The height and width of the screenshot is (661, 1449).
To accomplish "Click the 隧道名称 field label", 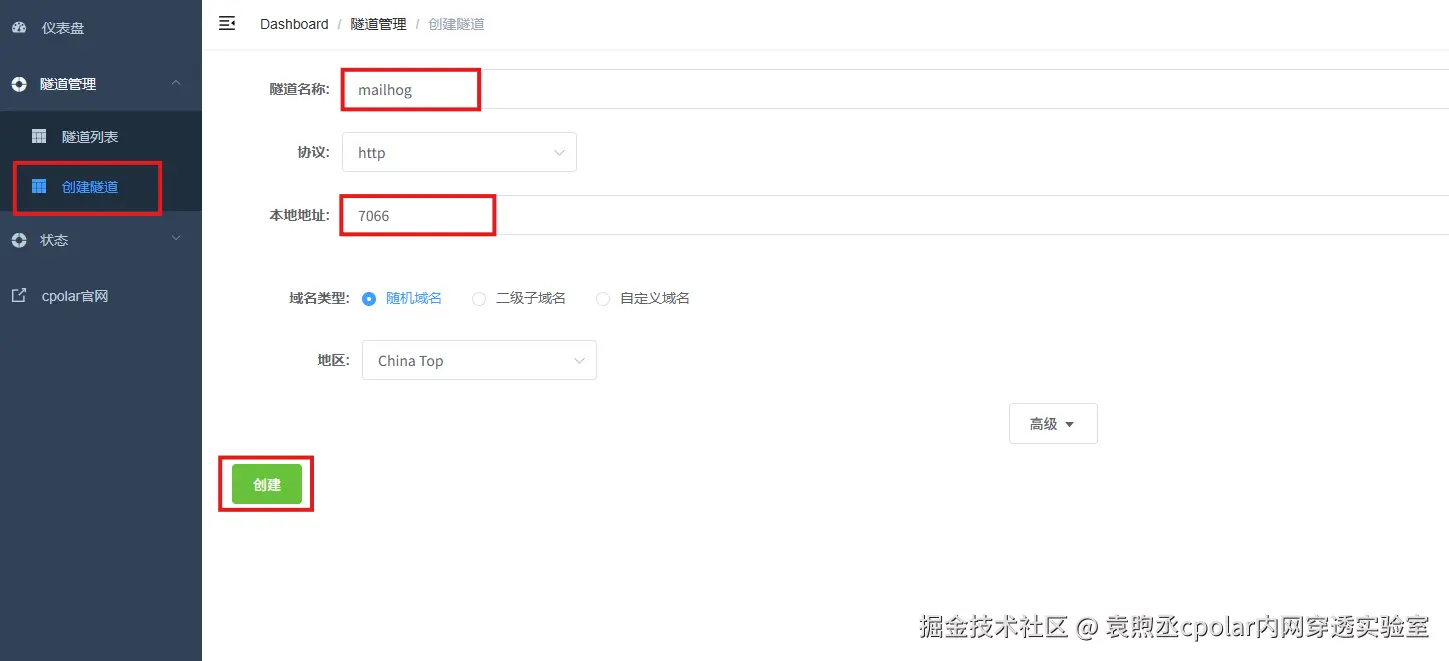I will [299, 89].
